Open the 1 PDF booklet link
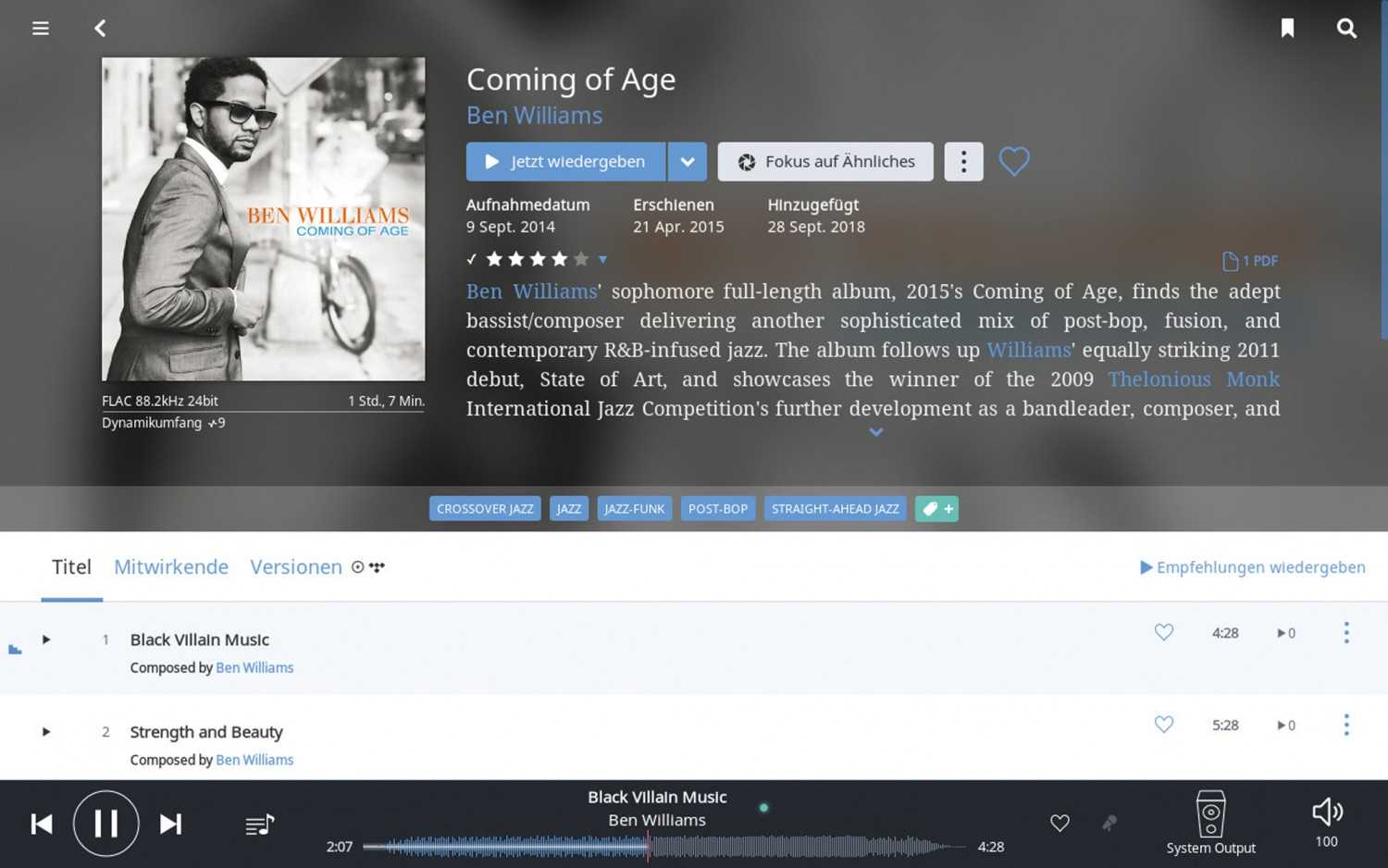The image size is (1388, 868). click(x=1250, y=261)
